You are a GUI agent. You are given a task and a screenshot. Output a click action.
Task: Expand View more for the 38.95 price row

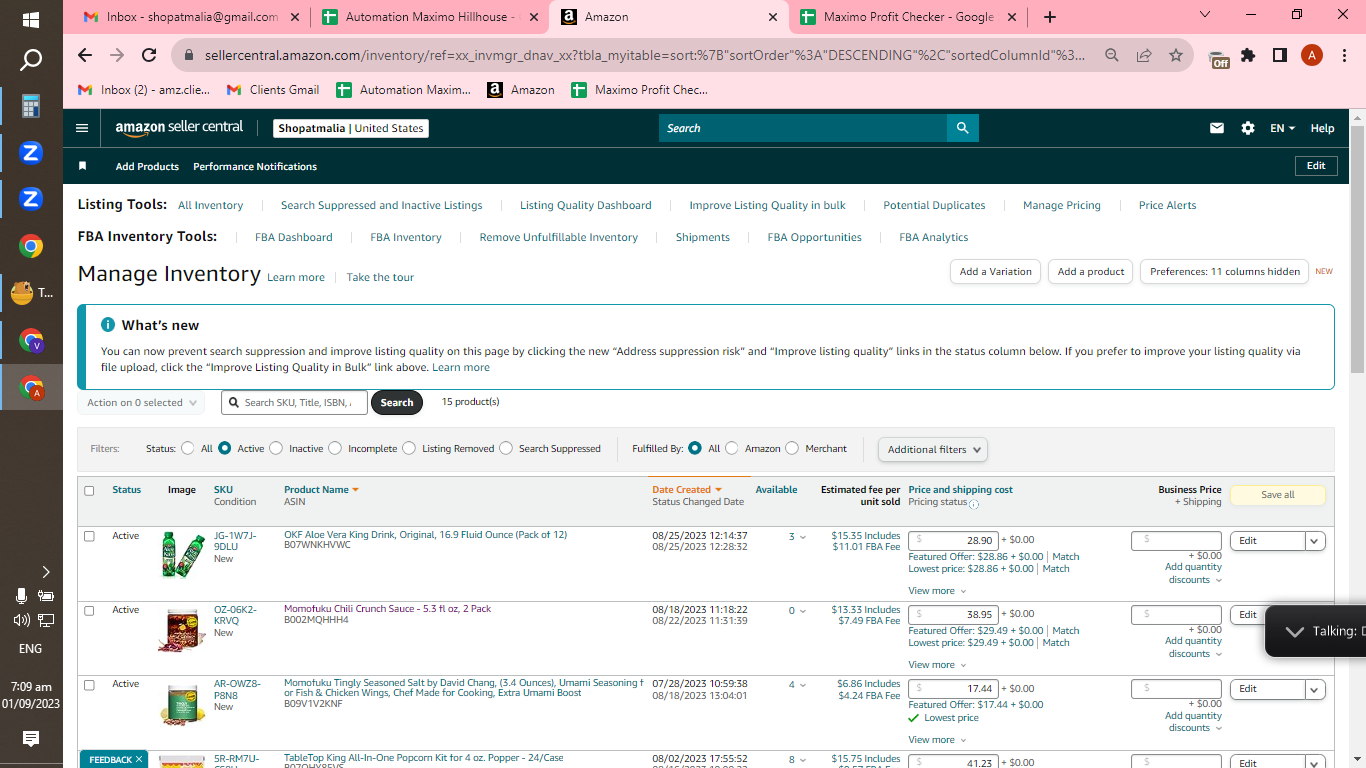[x=937, y=665]
